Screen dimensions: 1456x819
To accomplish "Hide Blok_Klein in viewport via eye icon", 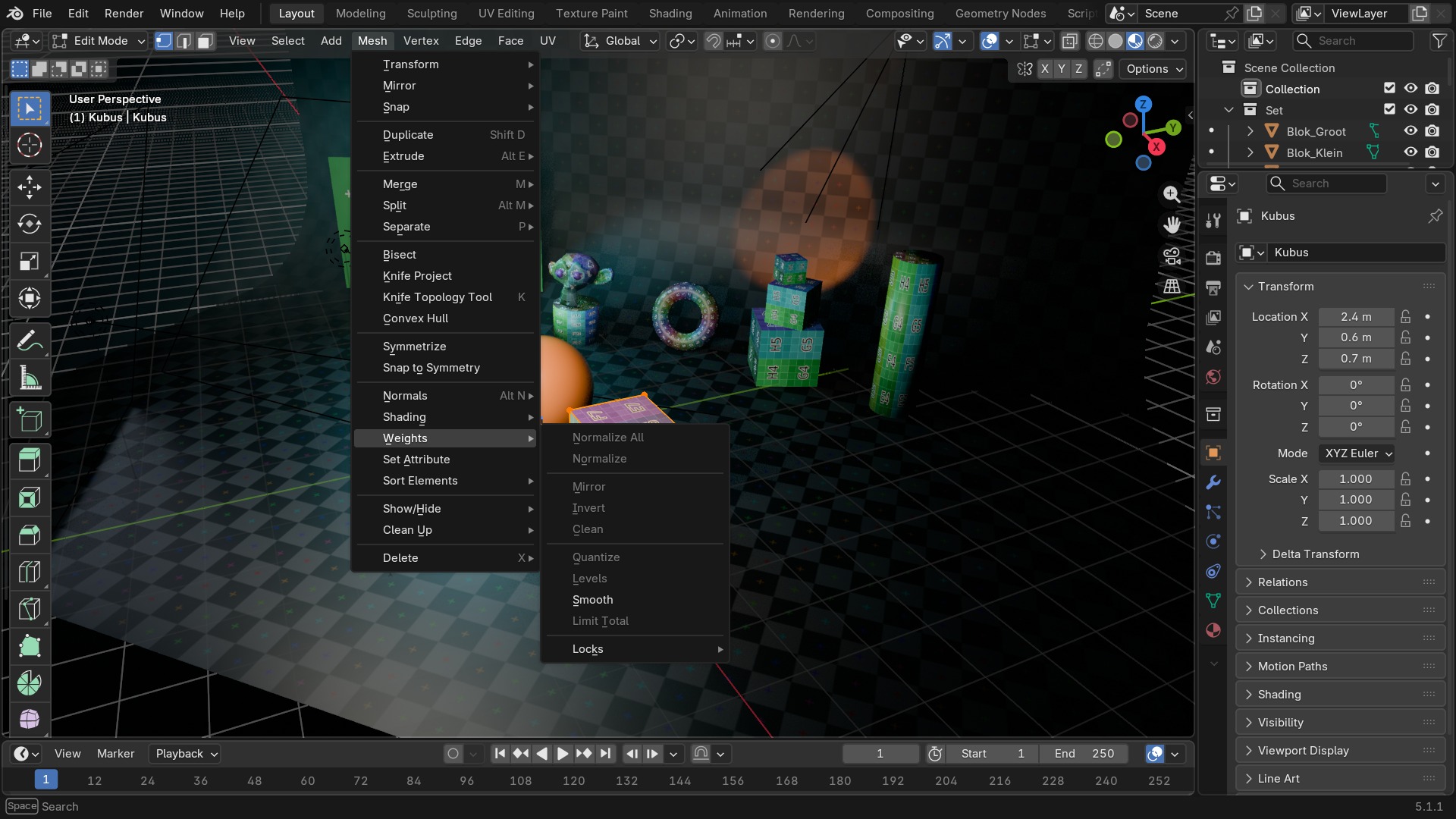I will point(1410,152).
